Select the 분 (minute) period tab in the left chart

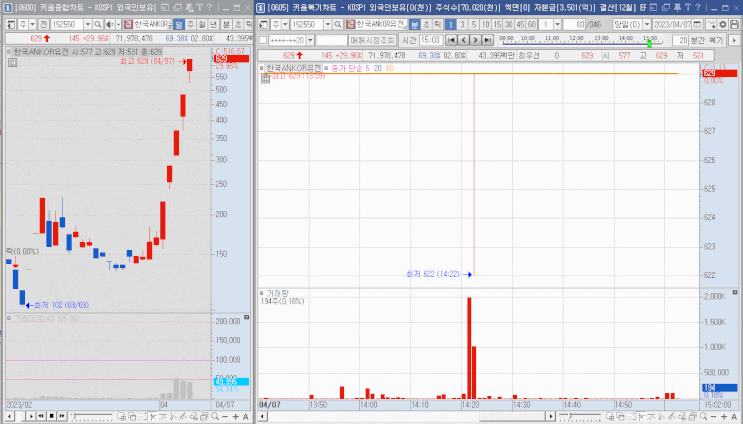[227, 24]
